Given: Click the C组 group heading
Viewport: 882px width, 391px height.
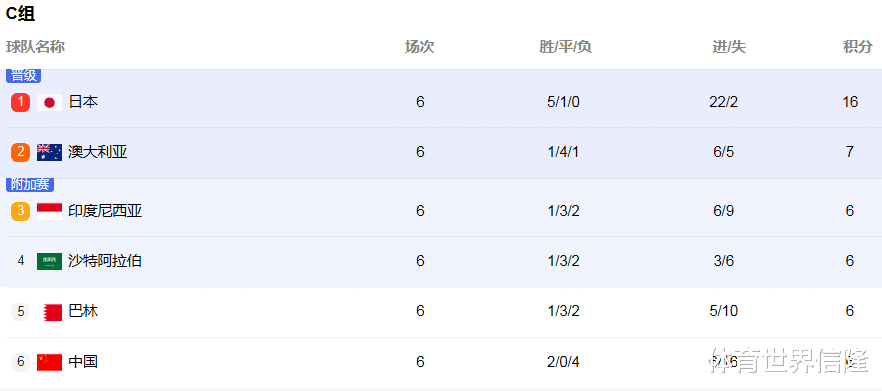Looking at the screenshot, I should coord(20,14).
